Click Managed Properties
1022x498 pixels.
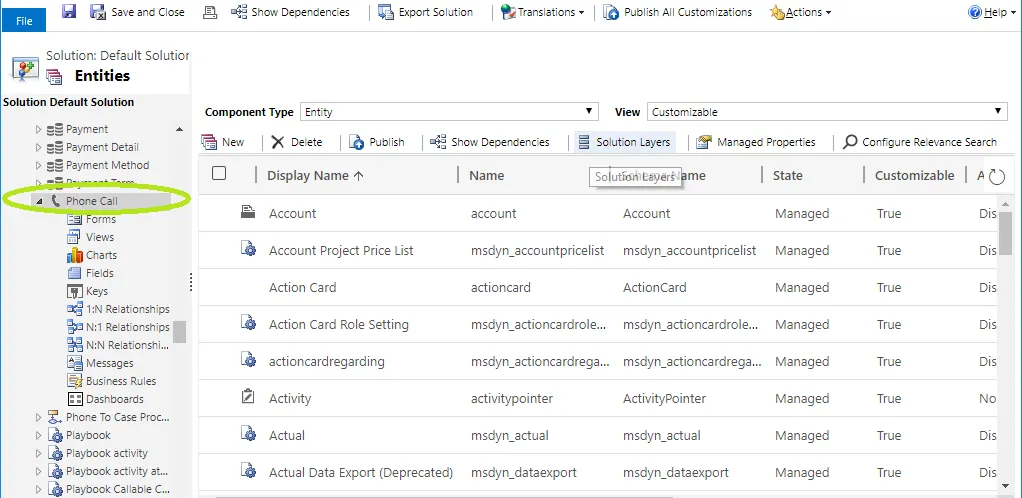pyautogui.click(x=755, y=141)
